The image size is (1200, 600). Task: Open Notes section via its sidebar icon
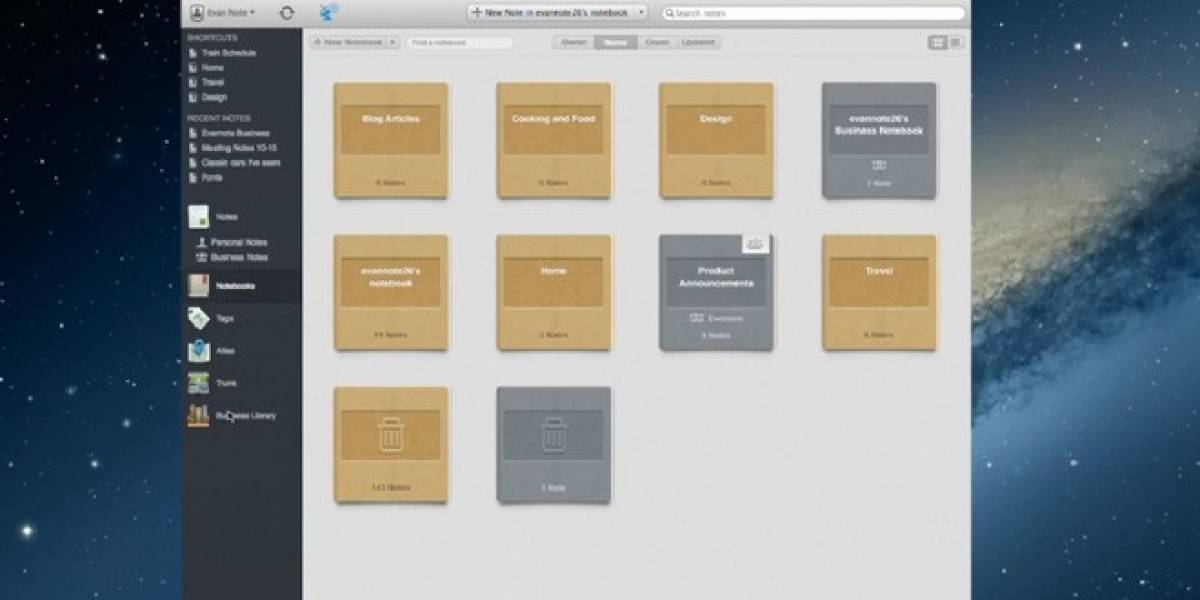(198, 217)
